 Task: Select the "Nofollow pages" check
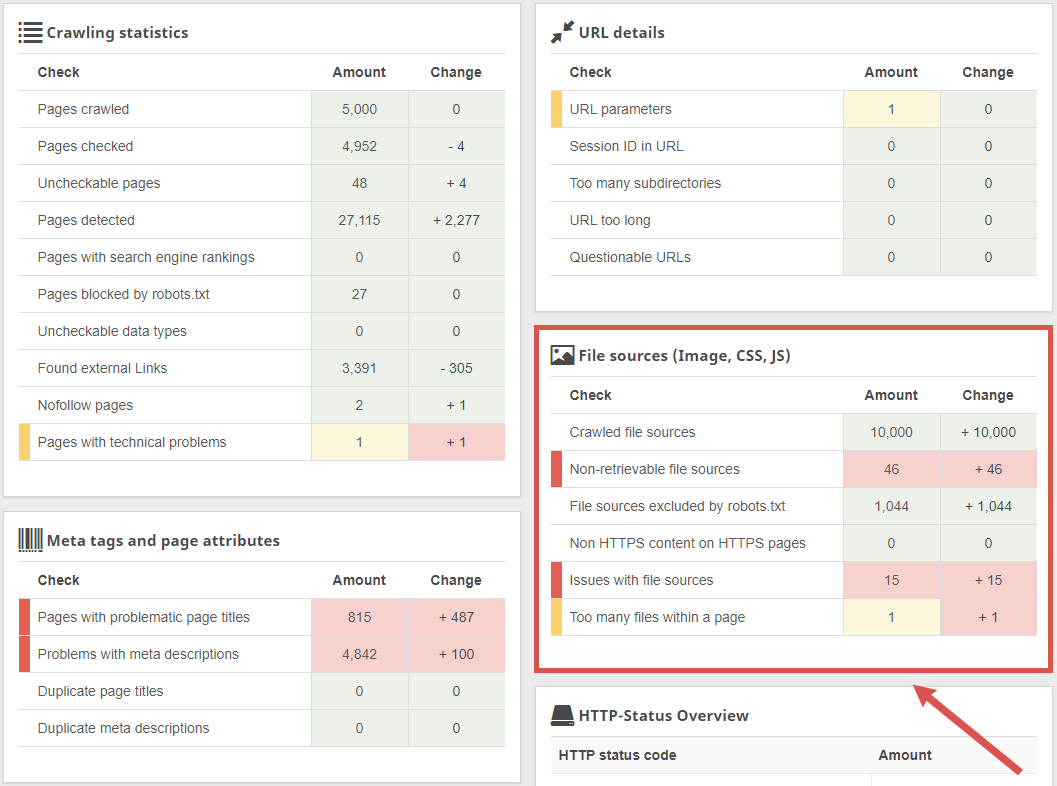point(86,405)
